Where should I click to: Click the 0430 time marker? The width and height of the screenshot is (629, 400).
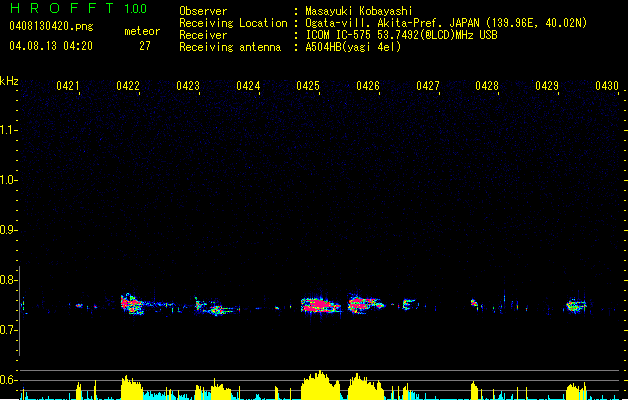(607, 86)
